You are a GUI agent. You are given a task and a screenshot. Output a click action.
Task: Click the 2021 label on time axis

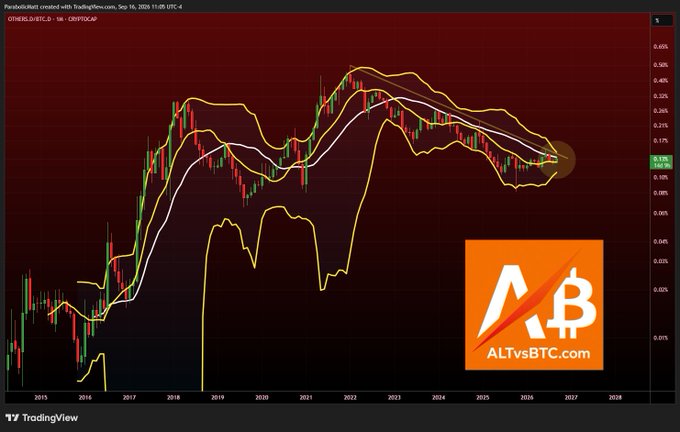(x=306, y=398)
